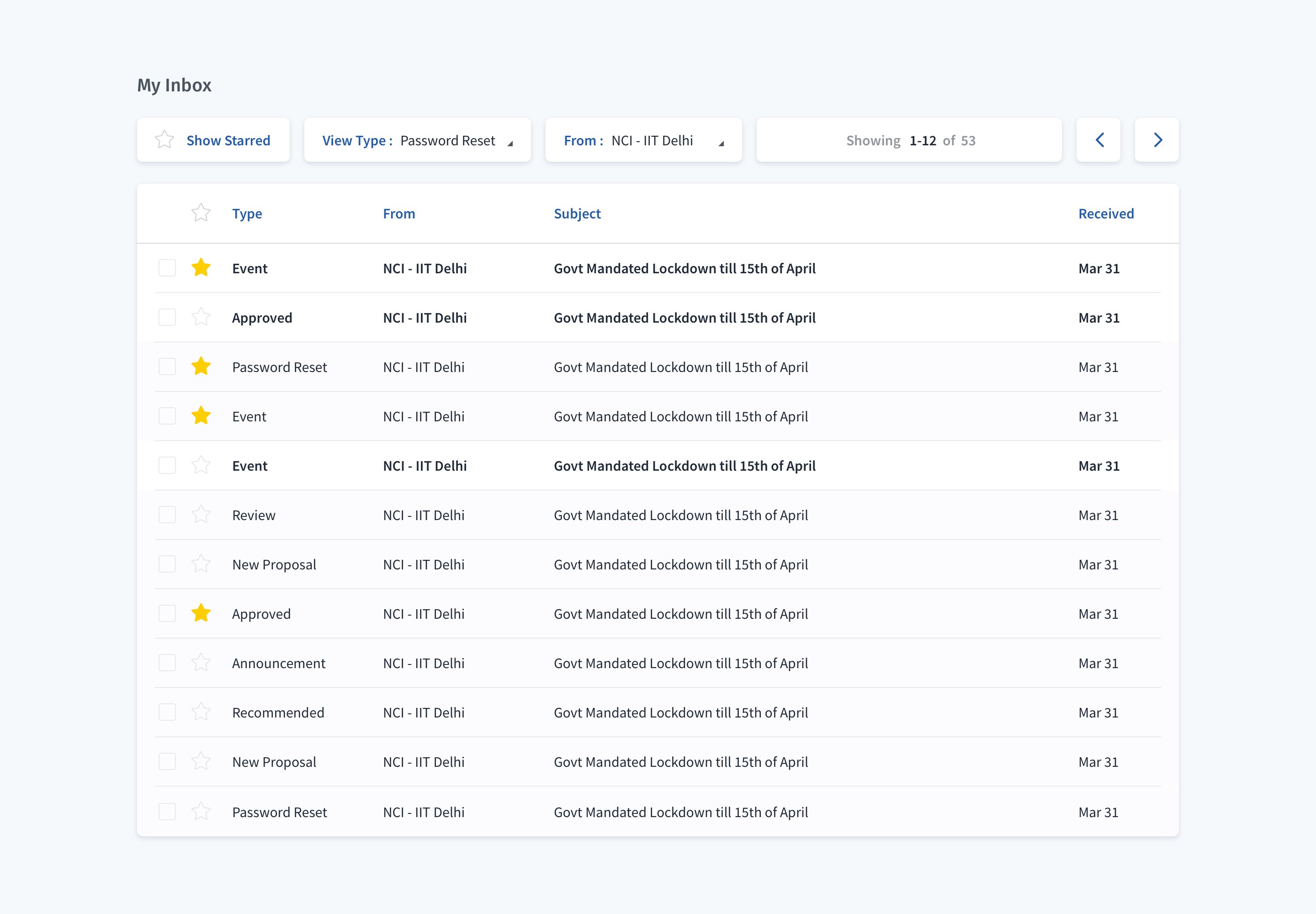Click the Showing 1-12 of 53 indicator
This screenshot has width=1316, height=914.
click(909, 140)
